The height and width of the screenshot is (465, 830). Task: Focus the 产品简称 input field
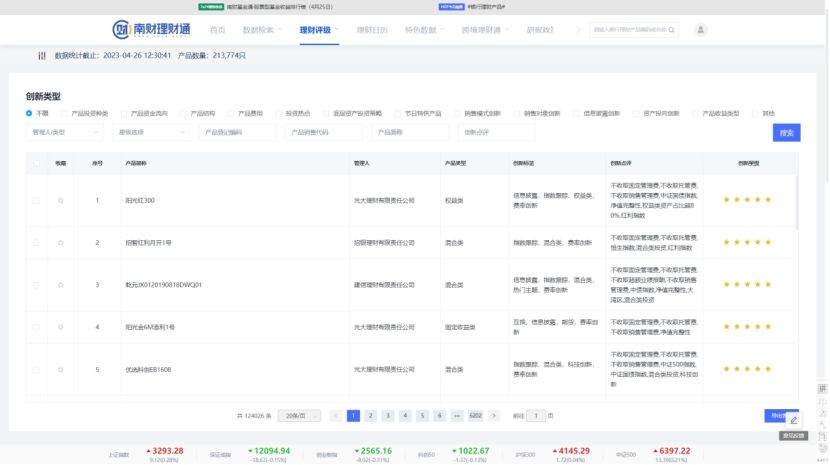[410, 132]
